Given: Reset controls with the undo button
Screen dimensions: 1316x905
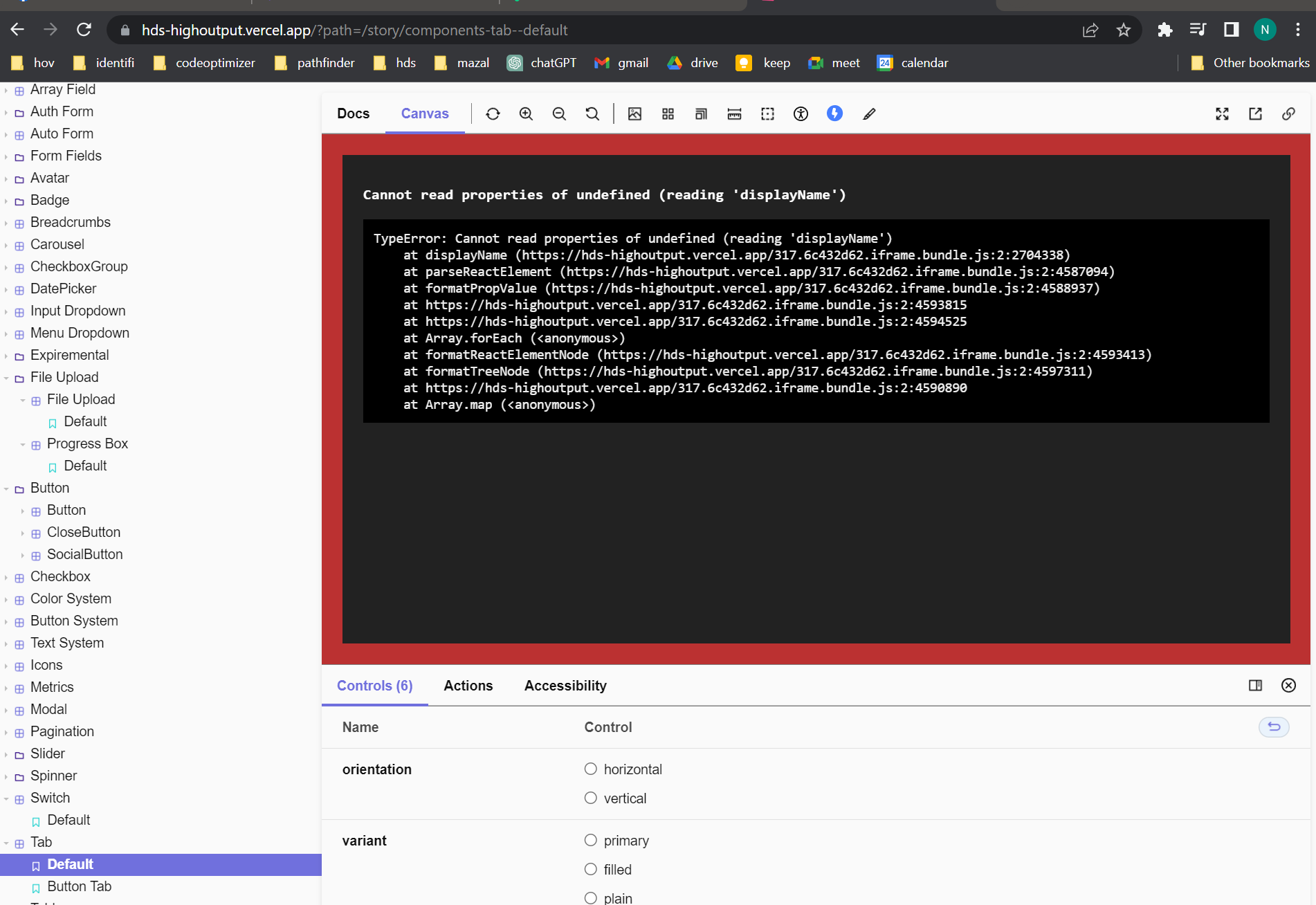Looking at the screenshot, I should tap(1274, 727).
